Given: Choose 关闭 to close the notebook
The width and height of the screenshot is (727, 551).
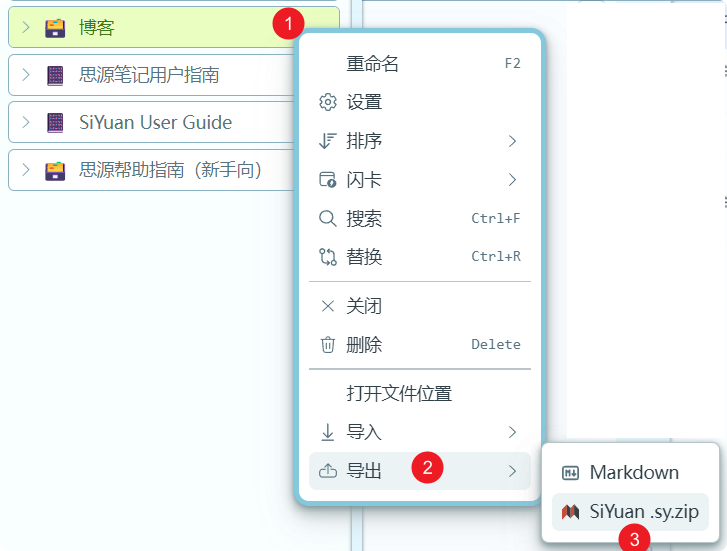Looking at the screenshot, I should coord(420,306).
